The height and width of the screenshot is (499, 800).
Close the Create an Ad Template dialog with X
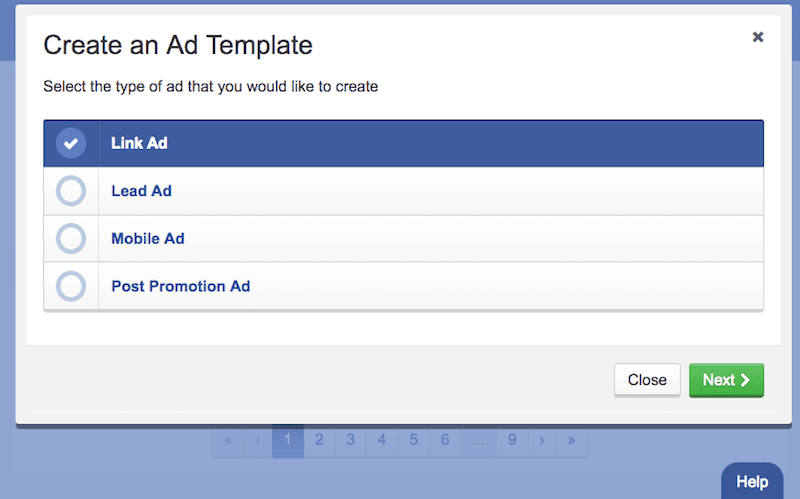[758, 37]
